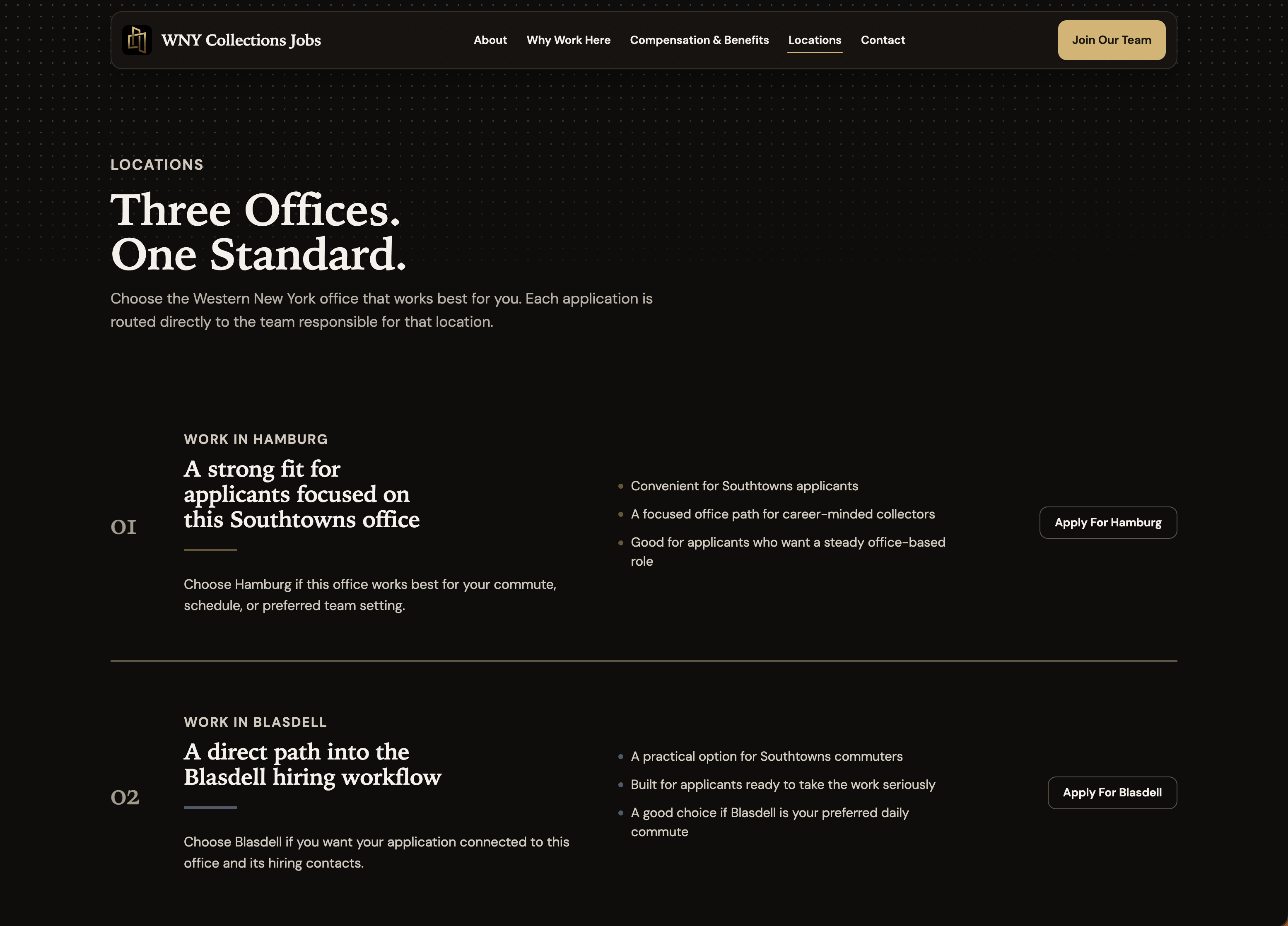Click 'Good for applicants who want a steady office-based role'

(788, 552)
